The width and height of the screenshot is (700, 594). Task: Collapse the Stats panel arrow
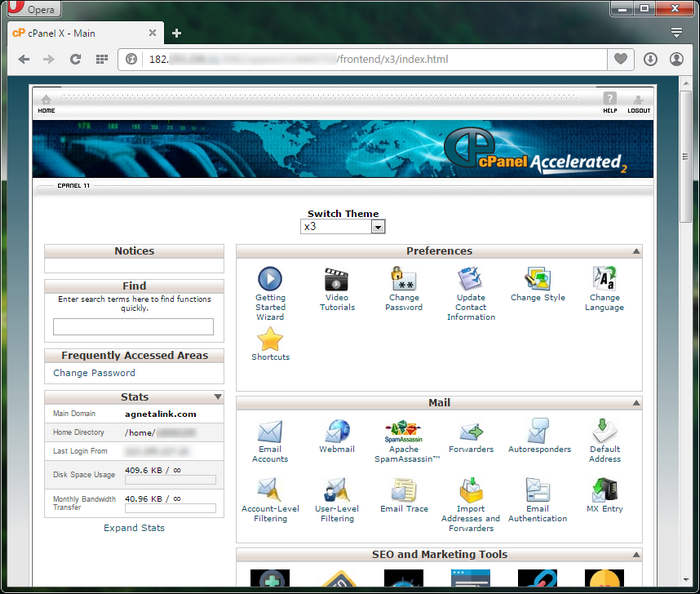click(x=218, y=397)
